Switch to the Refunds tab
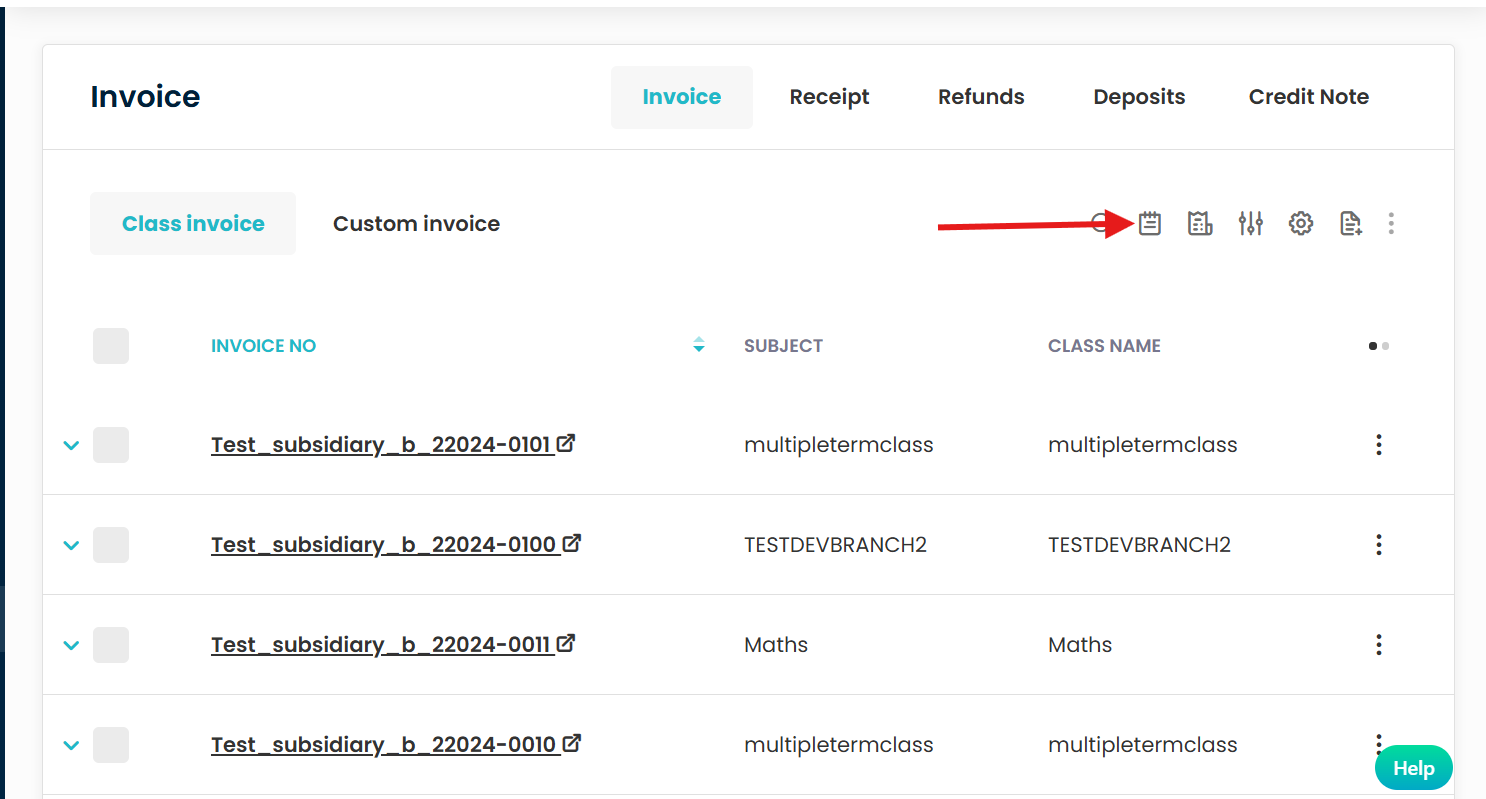This screenshot has width=1486, height=799. (x=981, y=97)
